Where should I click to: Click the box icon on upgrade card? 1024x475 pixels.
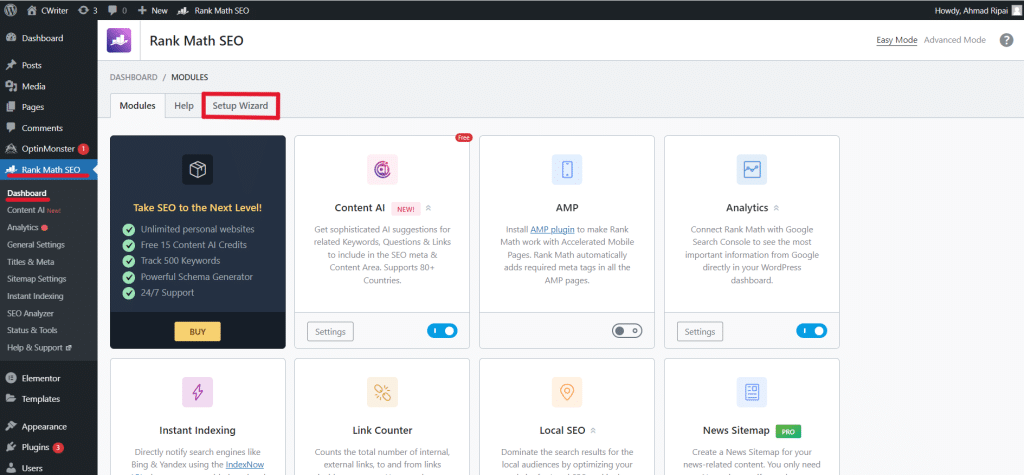tap(197, 170)
